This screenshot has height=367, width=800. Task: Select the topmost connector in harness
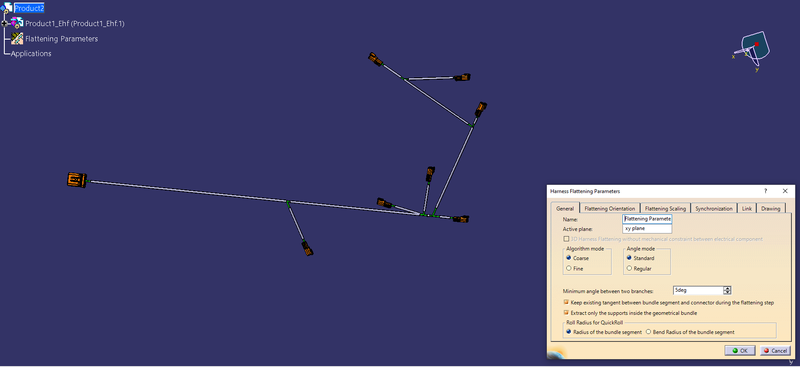pyautogui.click(x=376, y=59)
